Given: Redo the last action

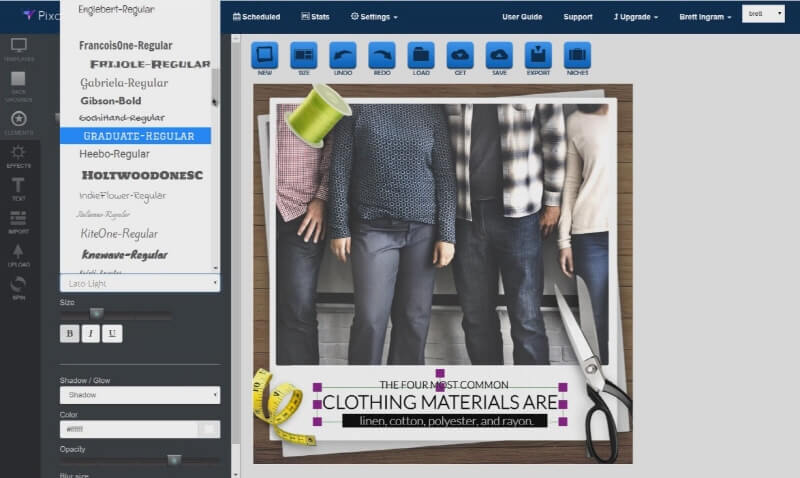Looking at the screenshot, I should 382,55.
